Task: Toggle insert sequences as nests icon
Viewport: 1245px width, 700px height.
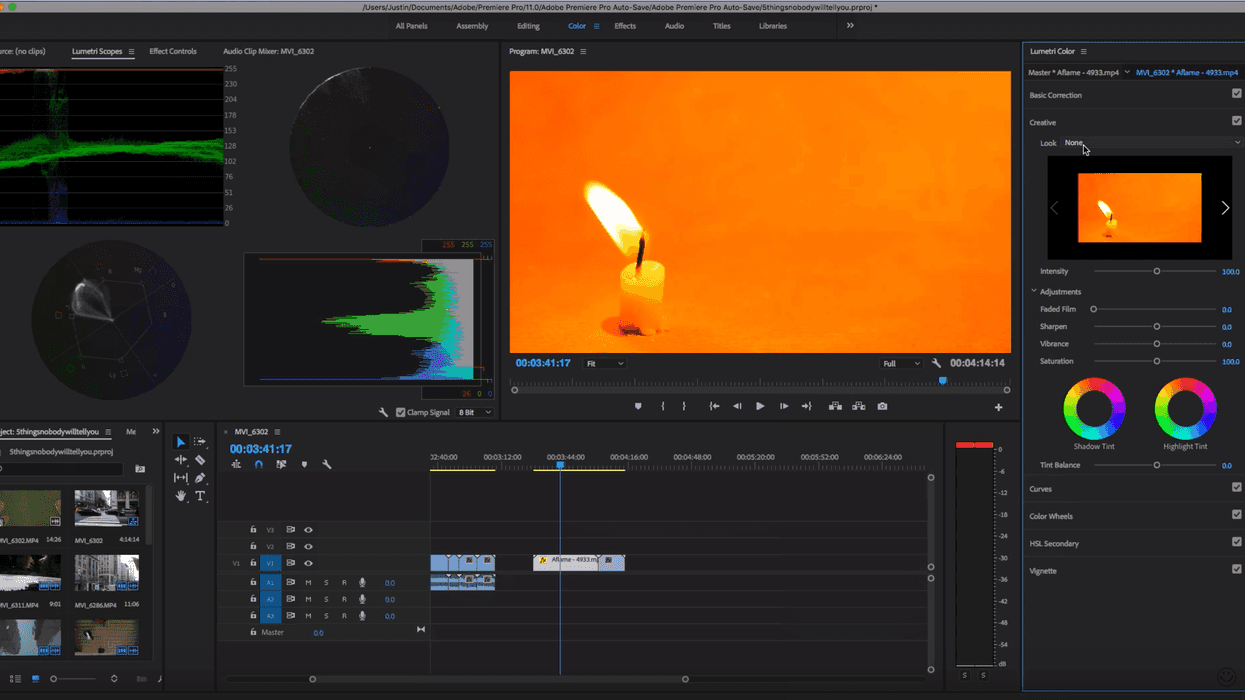Action: (x=237, y=465)
